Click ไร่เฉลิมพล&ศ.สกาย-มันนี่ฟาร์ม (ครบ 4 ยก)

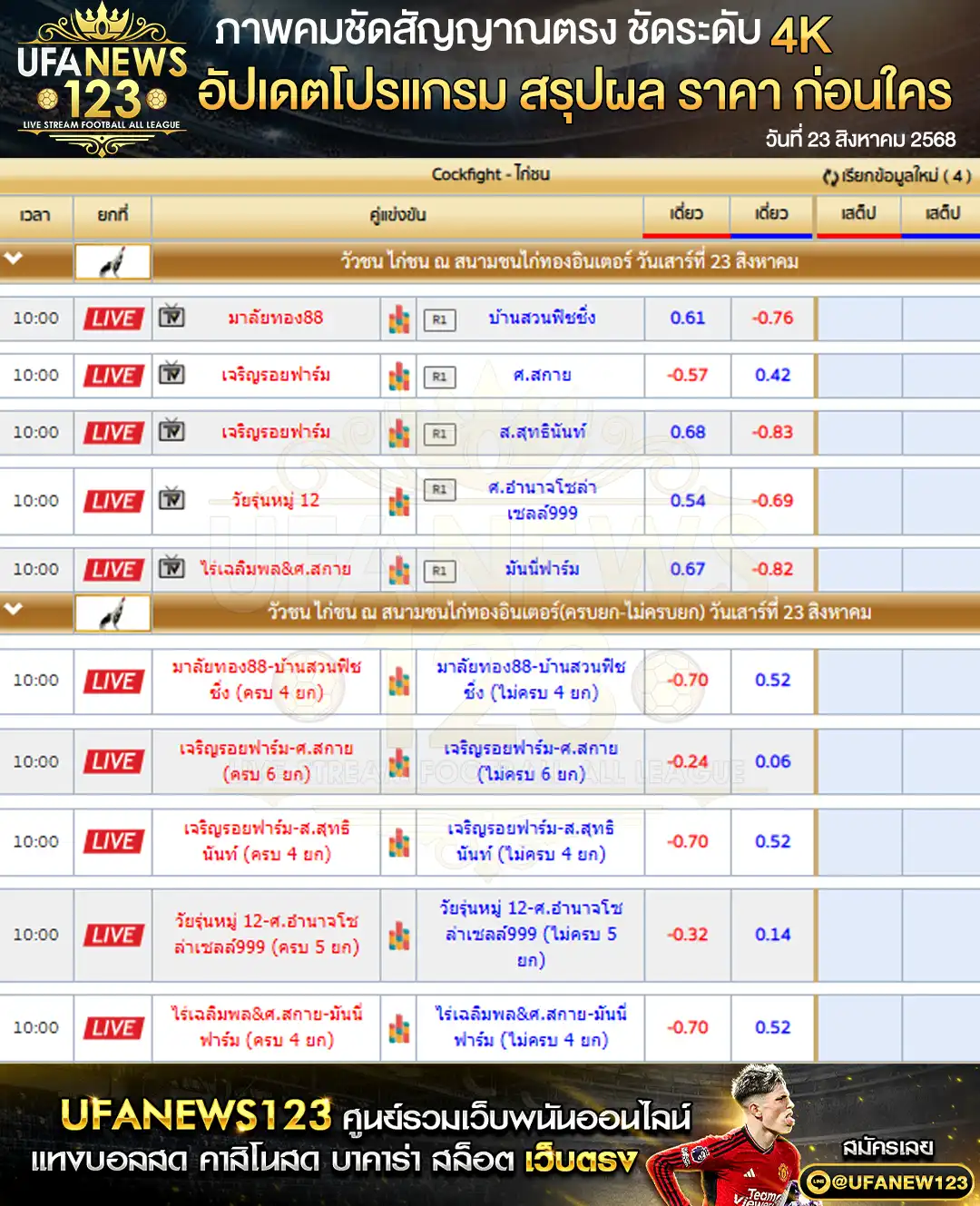coord(267,1026)
